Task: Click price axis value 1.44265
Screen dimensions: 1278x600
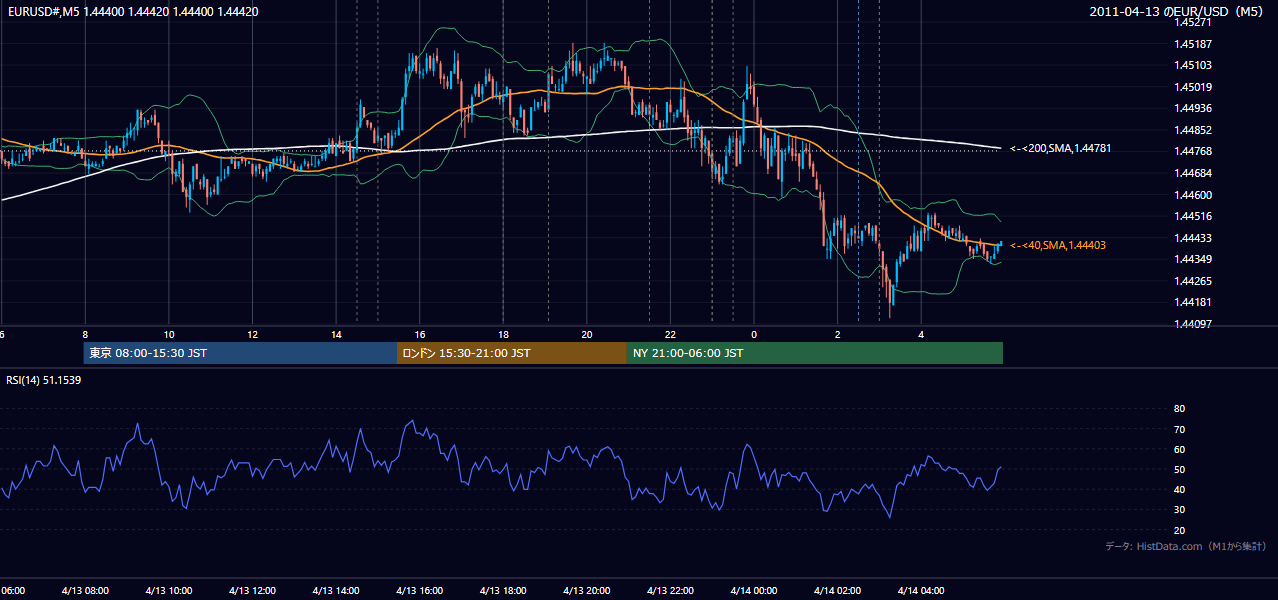Action: click(x=1194, y=281)
